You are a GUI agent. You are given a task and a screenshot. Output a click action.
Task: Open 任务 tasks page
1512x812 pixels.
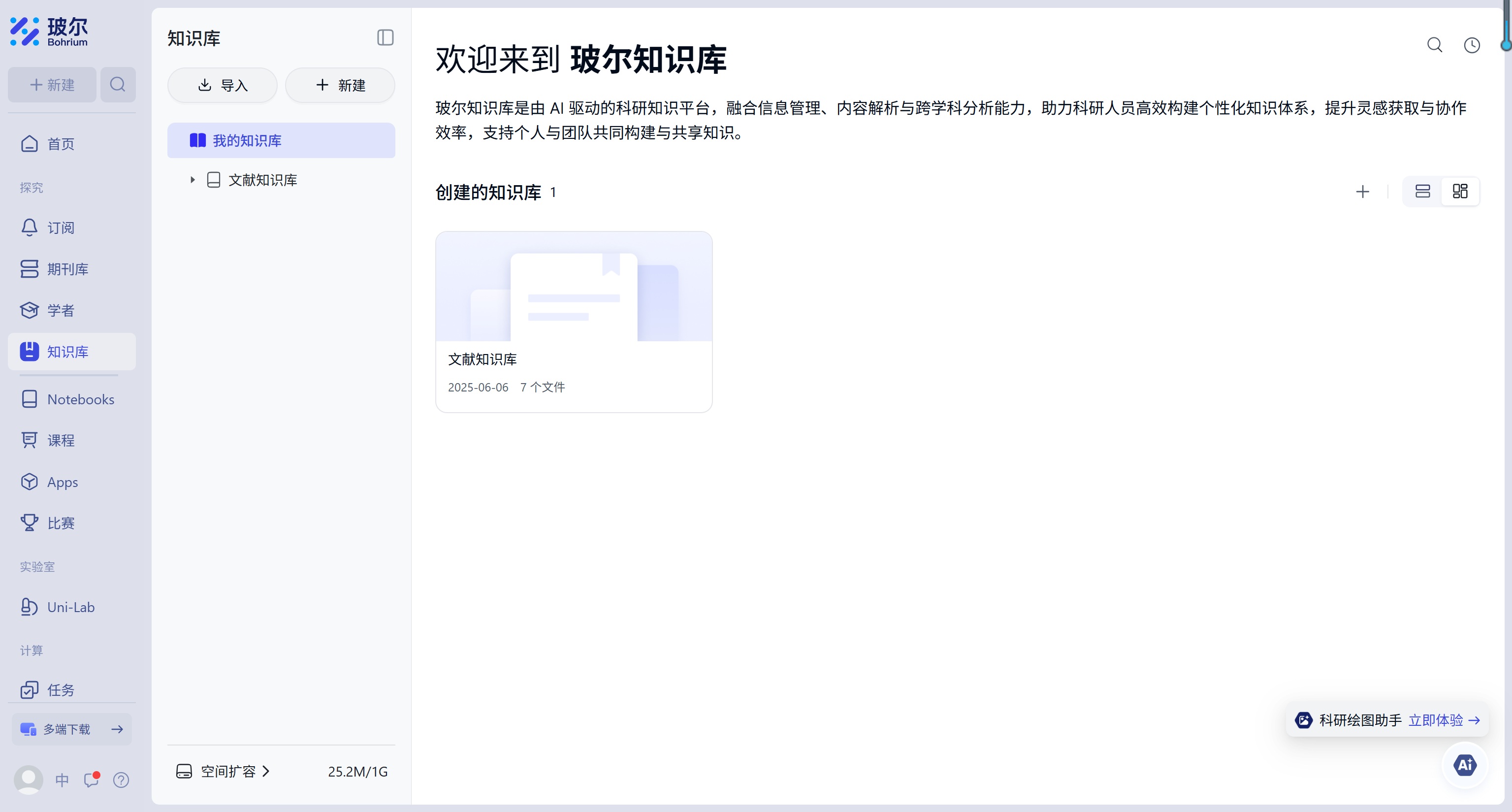click(71, 690)
